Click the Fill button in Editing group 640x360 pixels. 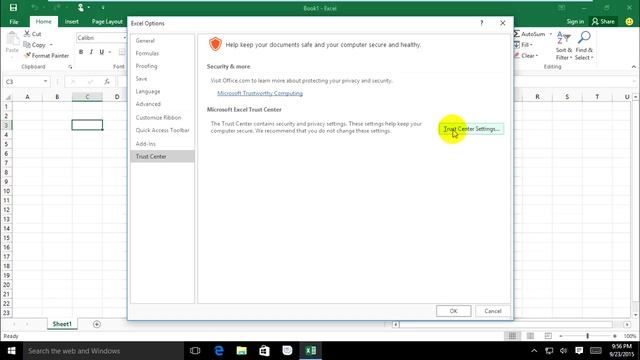coord(524,44)
